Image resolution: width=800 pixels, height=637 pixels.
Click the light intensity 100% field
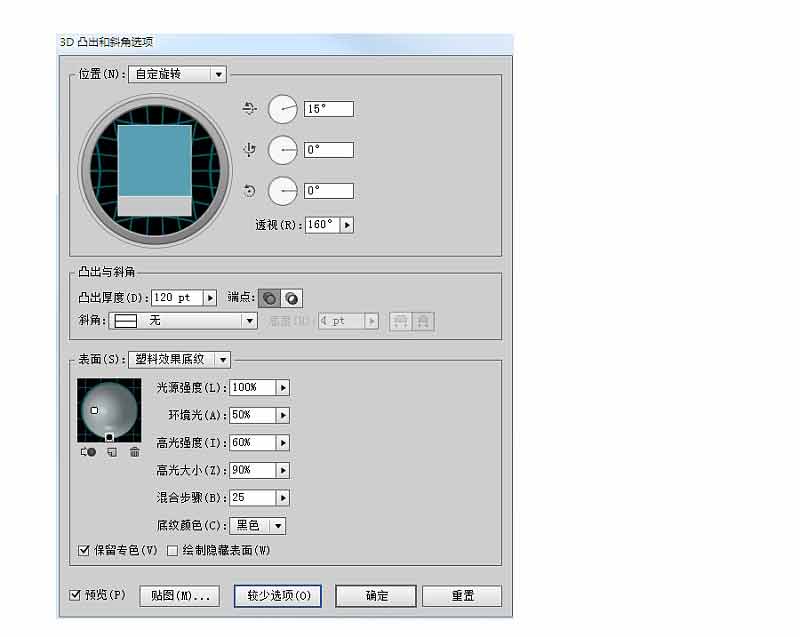tap(253, 388)
